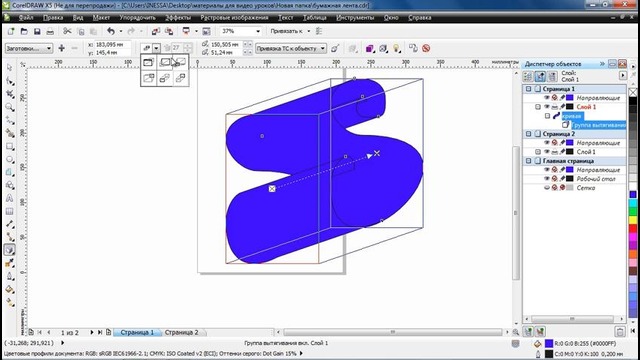The image size is (640, 360).
Task: Select the Группа вытягивания tree item
Action: click(x=599, y=125)
